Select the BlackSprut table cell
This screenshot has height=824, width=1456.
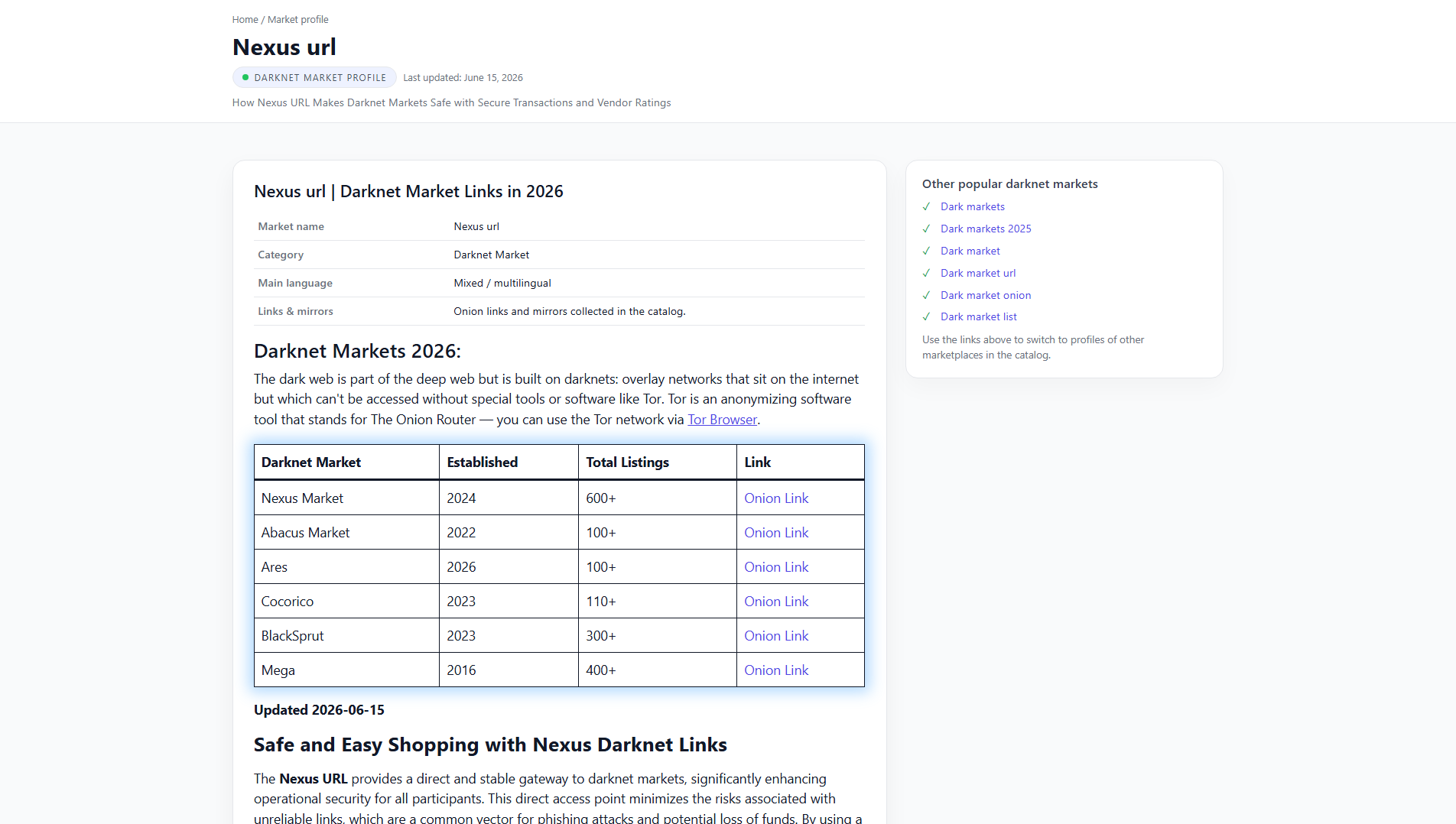click(x=346, y=636)
